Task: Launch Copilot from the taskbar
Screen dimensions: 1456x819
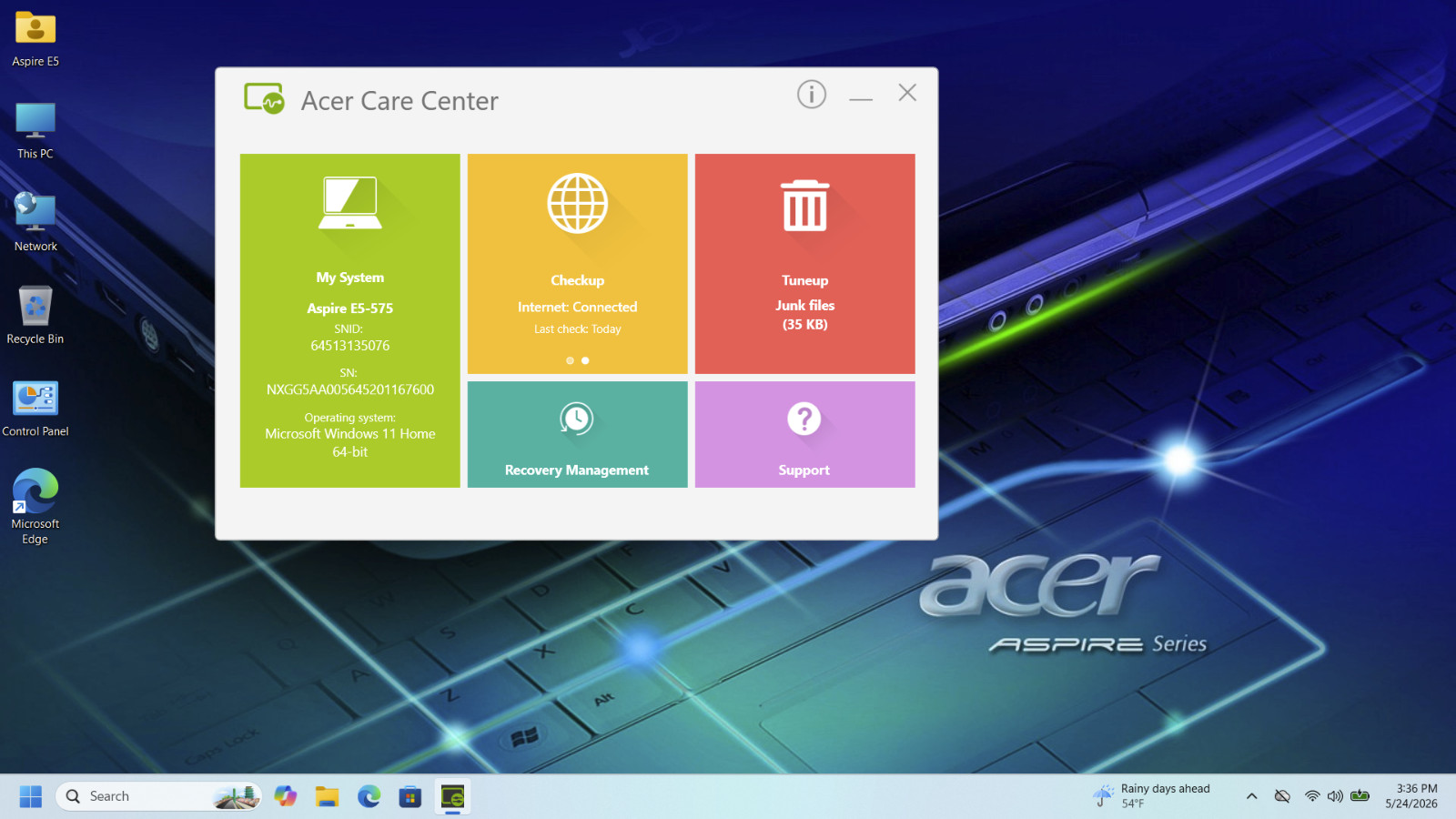Action: point(286,796)
